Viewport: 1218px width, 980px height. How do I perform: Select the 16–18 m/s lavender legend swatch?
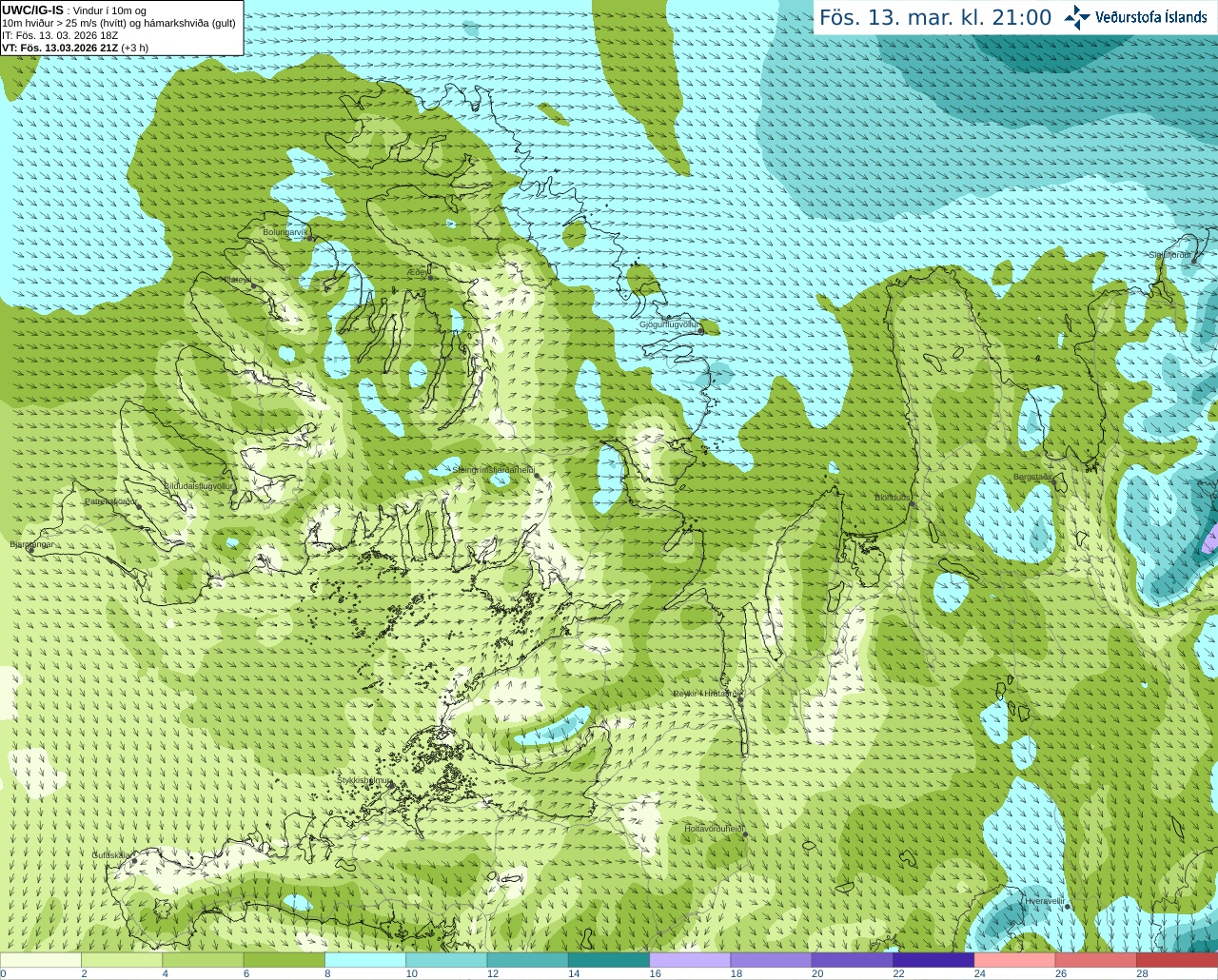pos(690,960)
